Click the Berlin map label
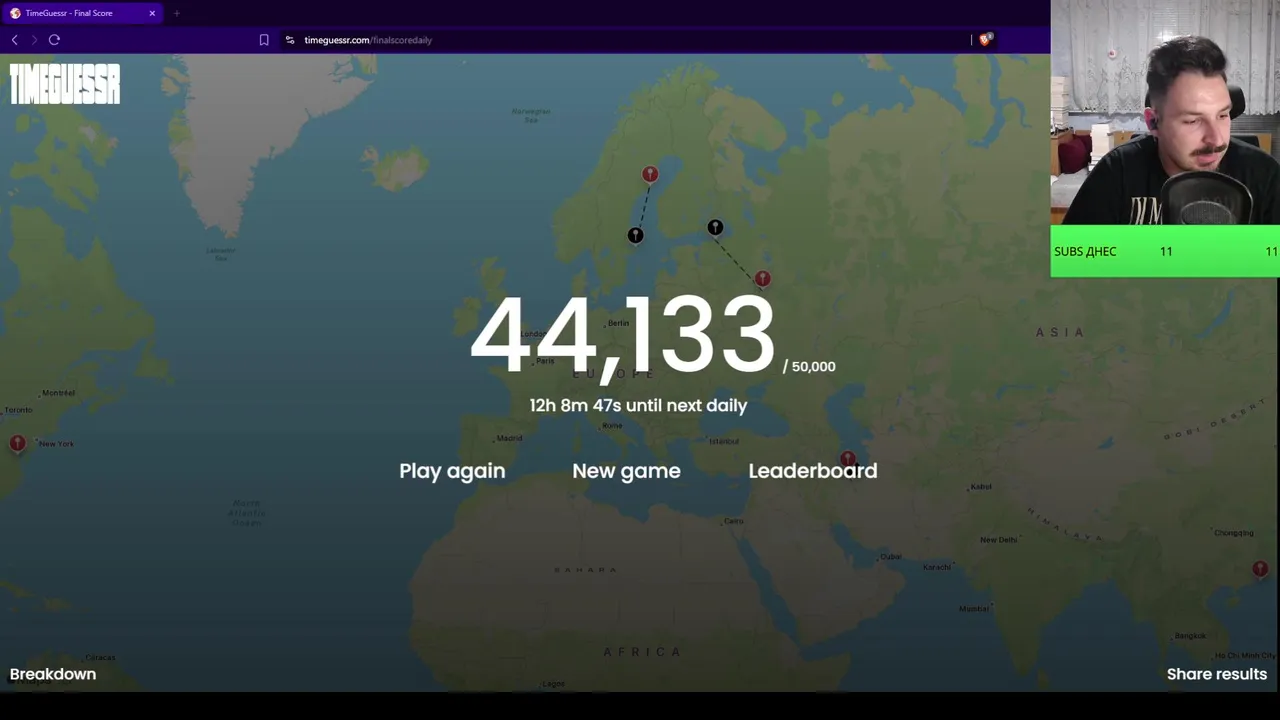Viewport: 1280px width, 720px height. tap(618, 323)
